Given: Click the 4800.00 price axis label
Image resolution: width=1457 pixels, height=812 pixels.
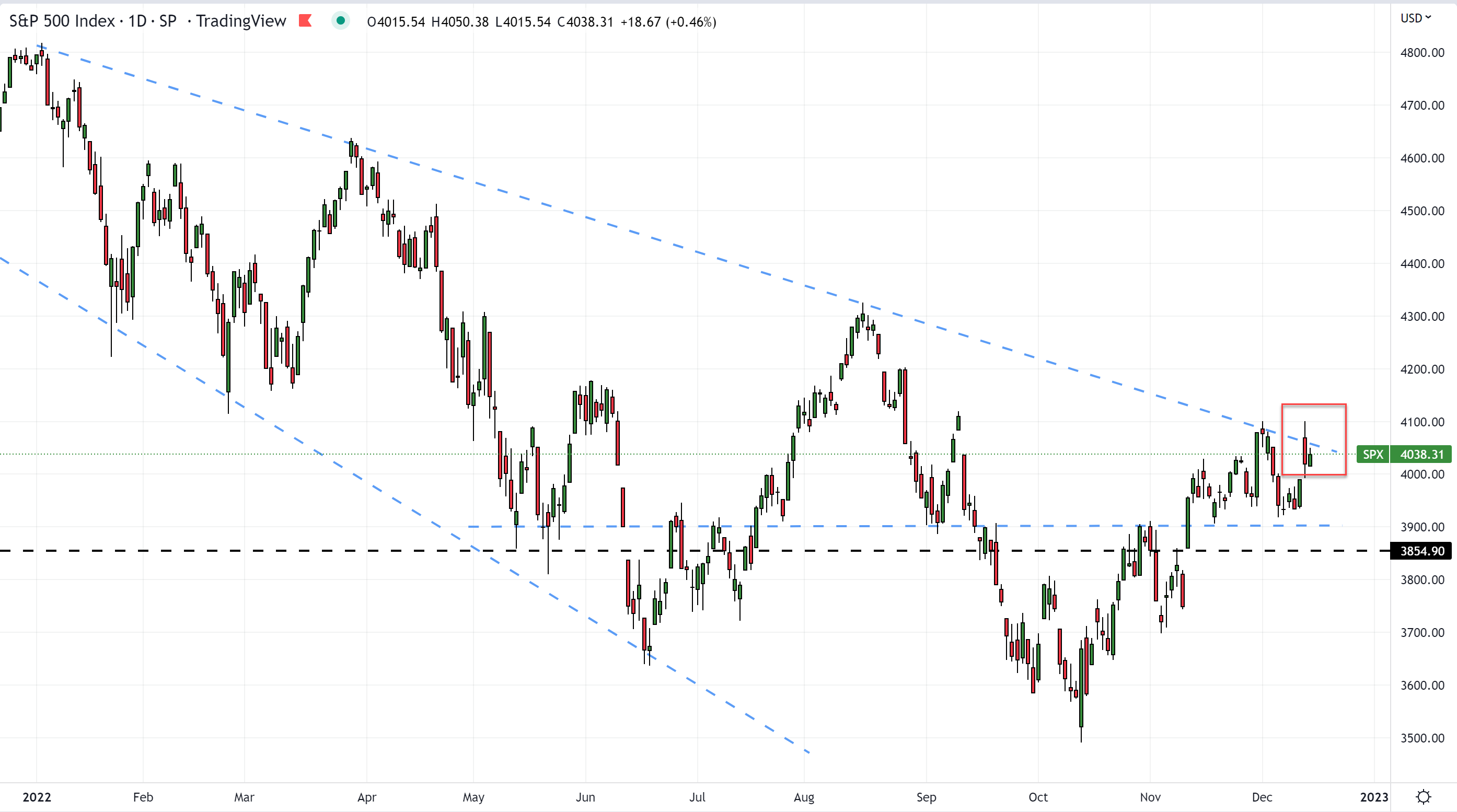Looking at the screenshot, I should tap(1421, 53).
